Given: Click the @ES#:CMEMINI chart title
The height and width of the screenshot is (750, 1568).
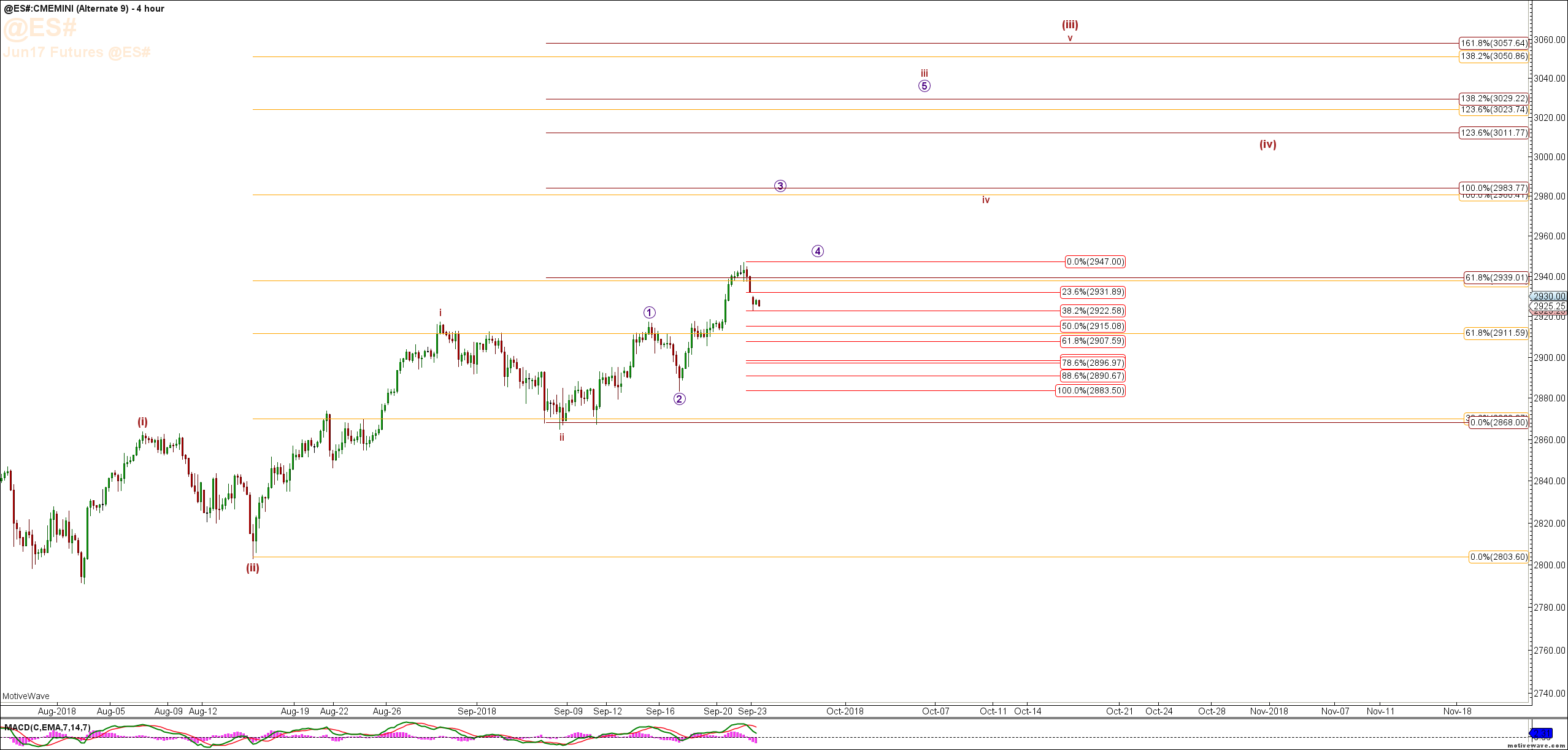Looking at the screenshot, I should coord(83,8).
